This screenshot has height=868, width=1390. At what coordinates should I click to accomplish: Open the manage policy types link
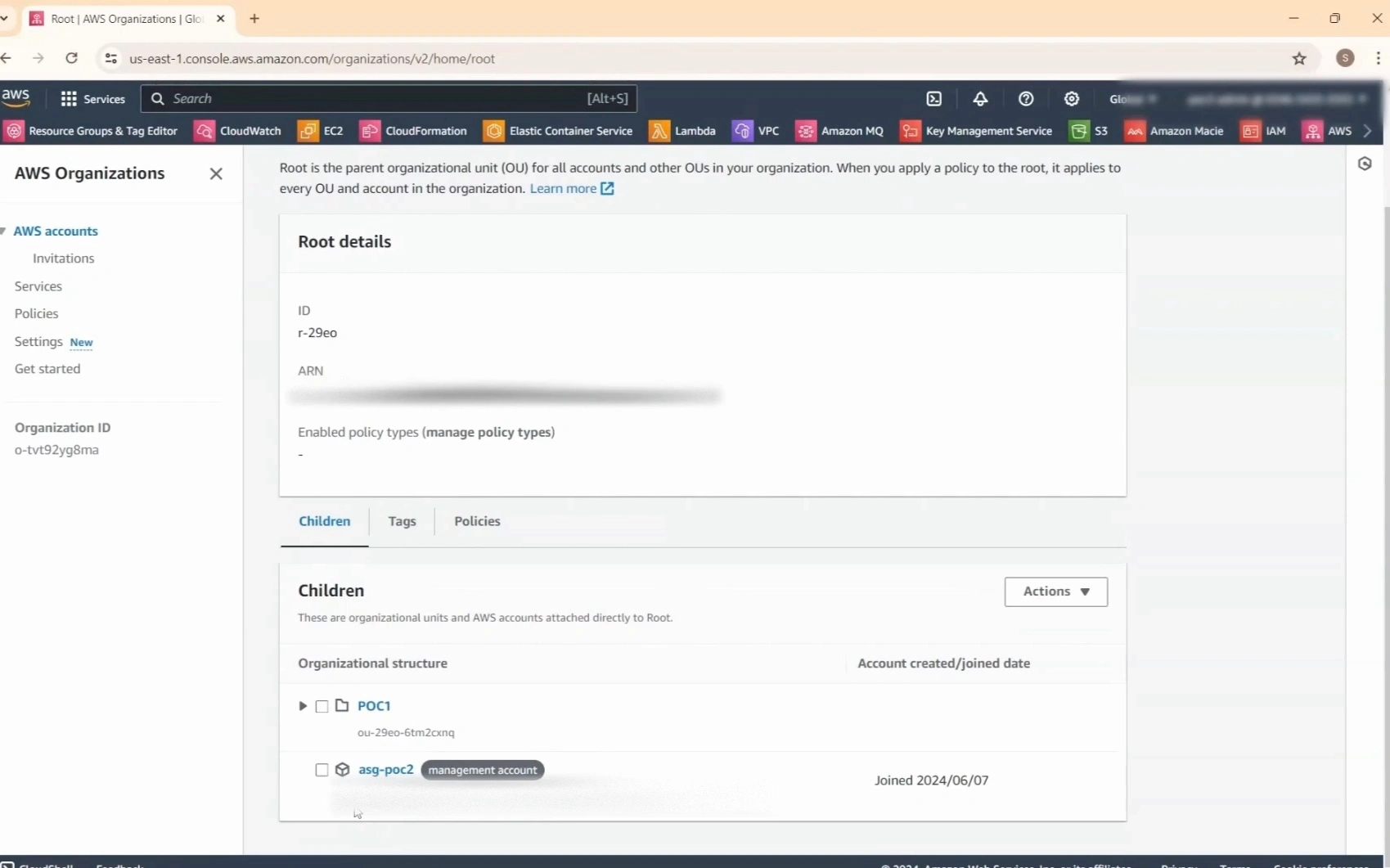coord(488,432)
